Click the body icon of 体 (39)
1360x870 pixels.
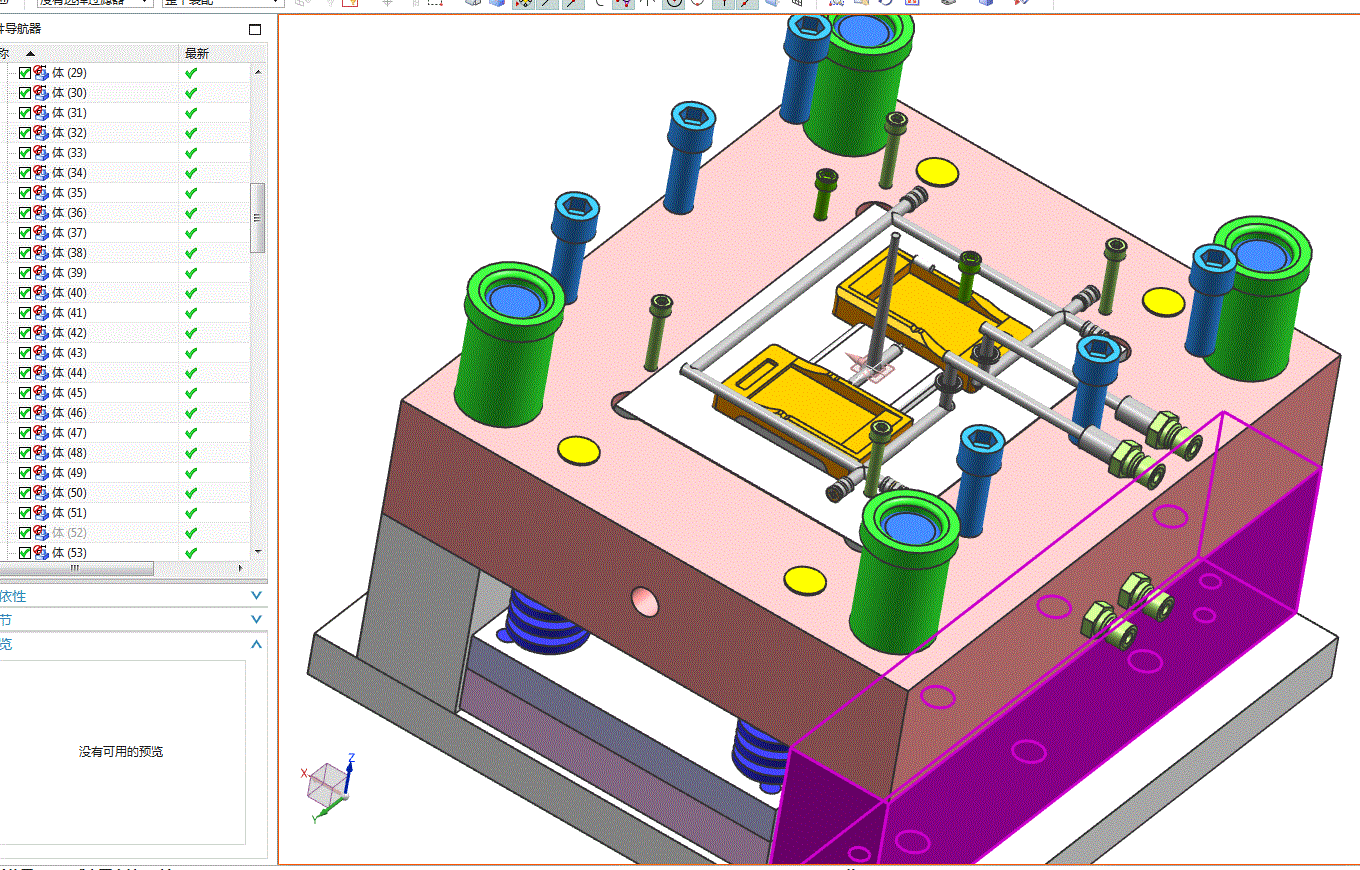(41, 273)
